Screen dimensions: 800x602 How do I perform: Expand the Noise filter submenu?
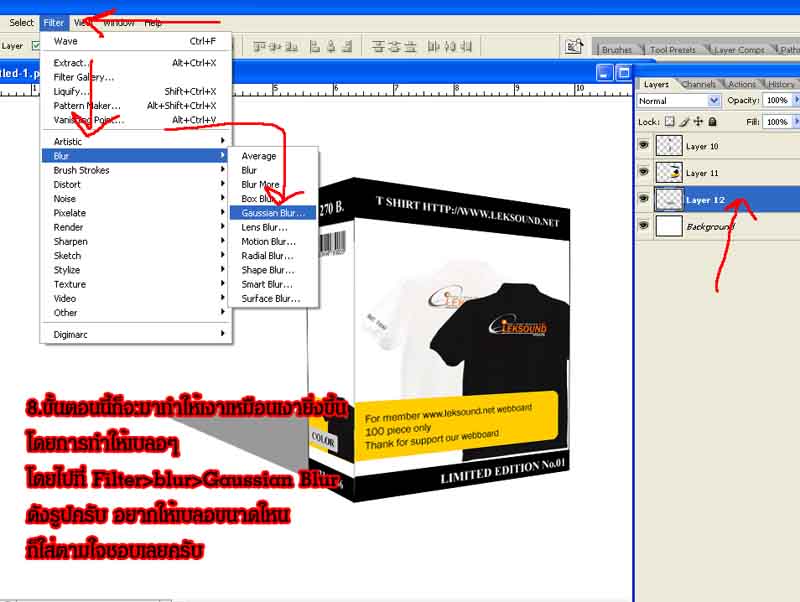(136, 198)
